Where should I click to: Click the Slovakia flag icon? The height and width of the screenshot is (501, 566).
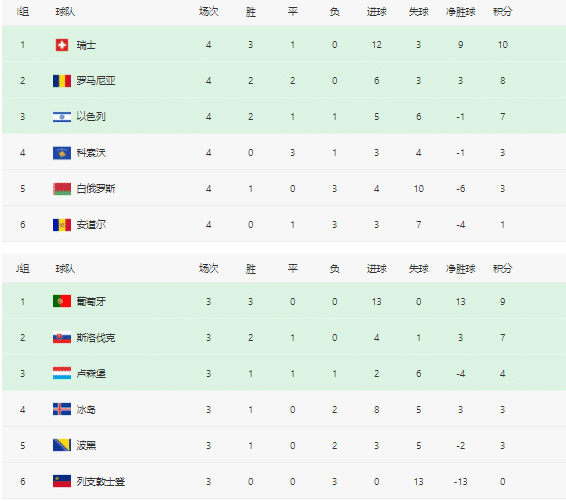(62, 337)
